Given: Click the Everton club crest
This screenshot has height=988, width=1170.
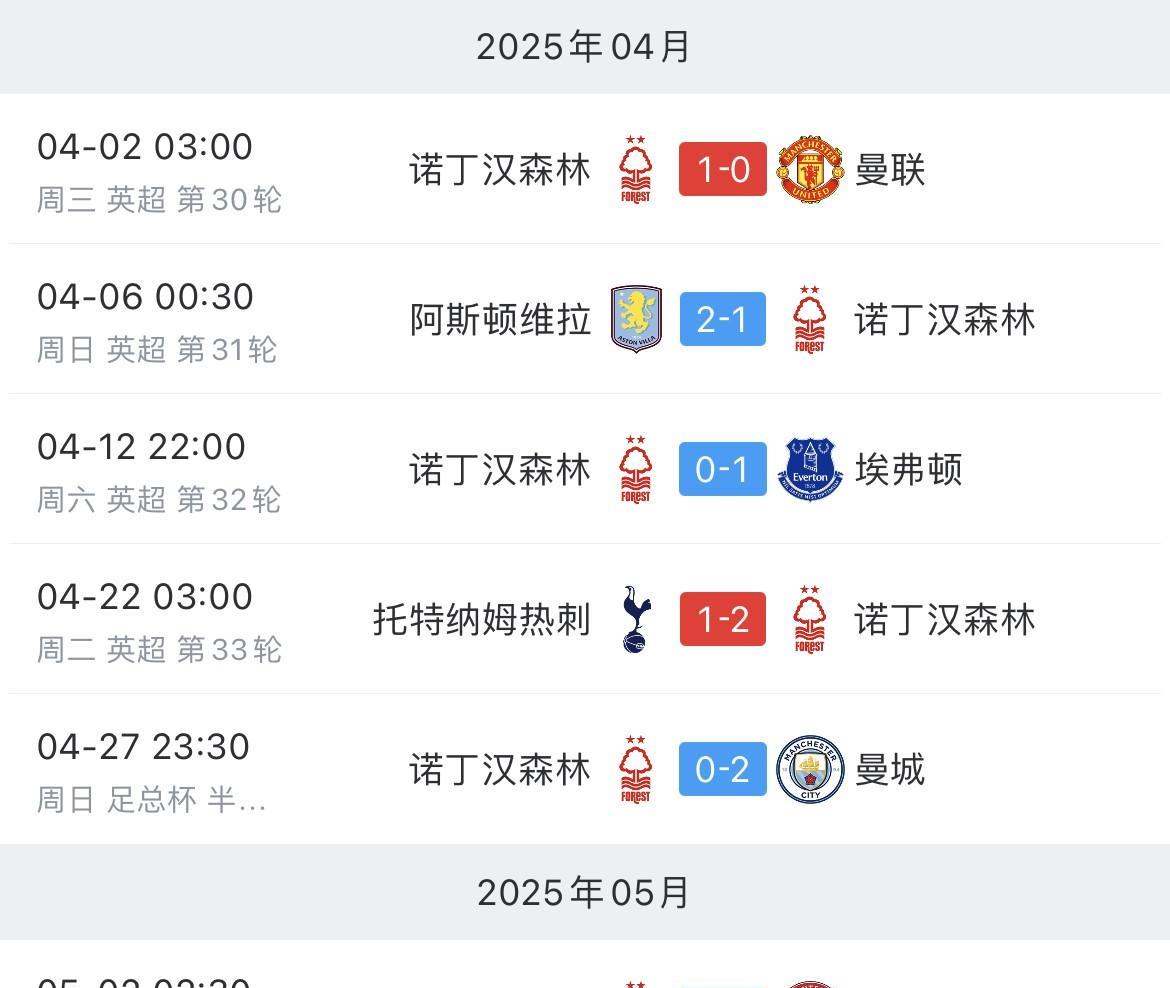Looking at the screenshot, I should coord(810,469).
